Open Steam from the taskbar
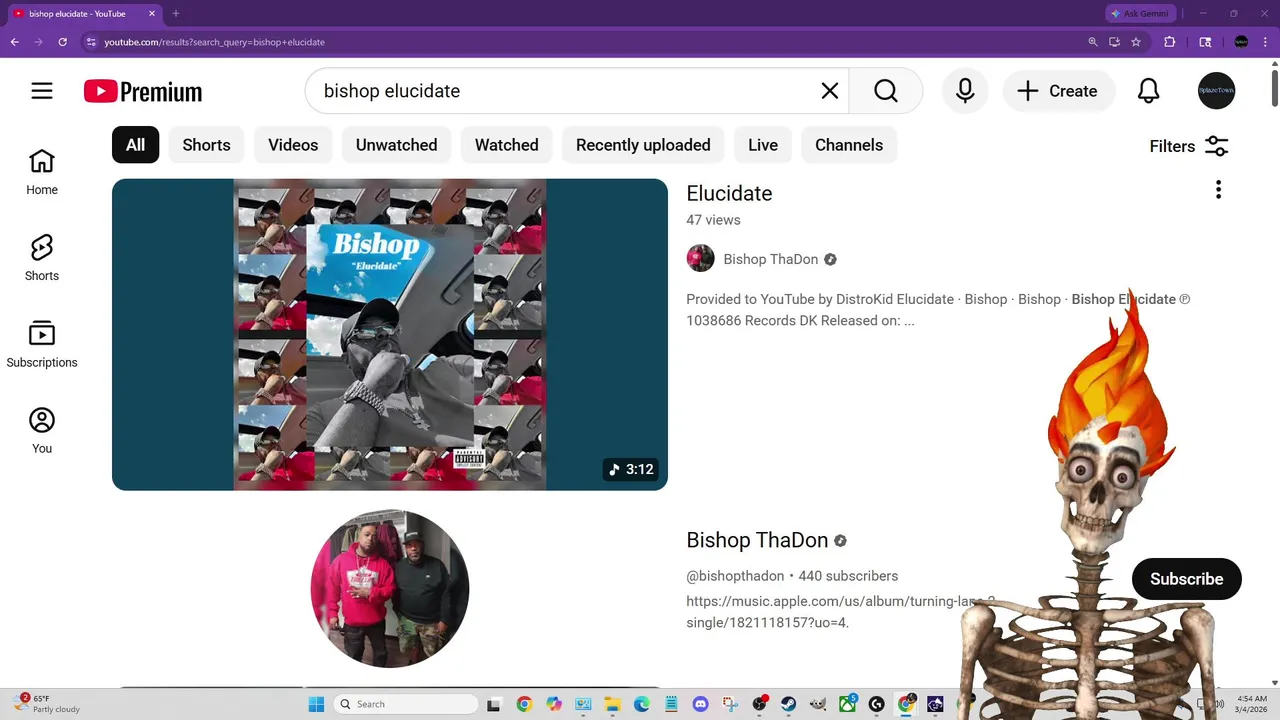Image resolution: width=1280 pixels, height=720 pixels. [x=789, y=704]
